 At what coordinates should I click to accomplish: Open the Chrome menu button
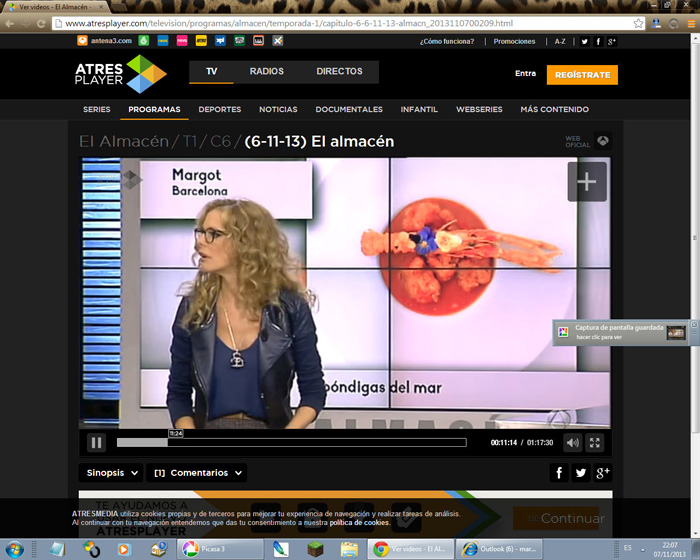(691, 24)
